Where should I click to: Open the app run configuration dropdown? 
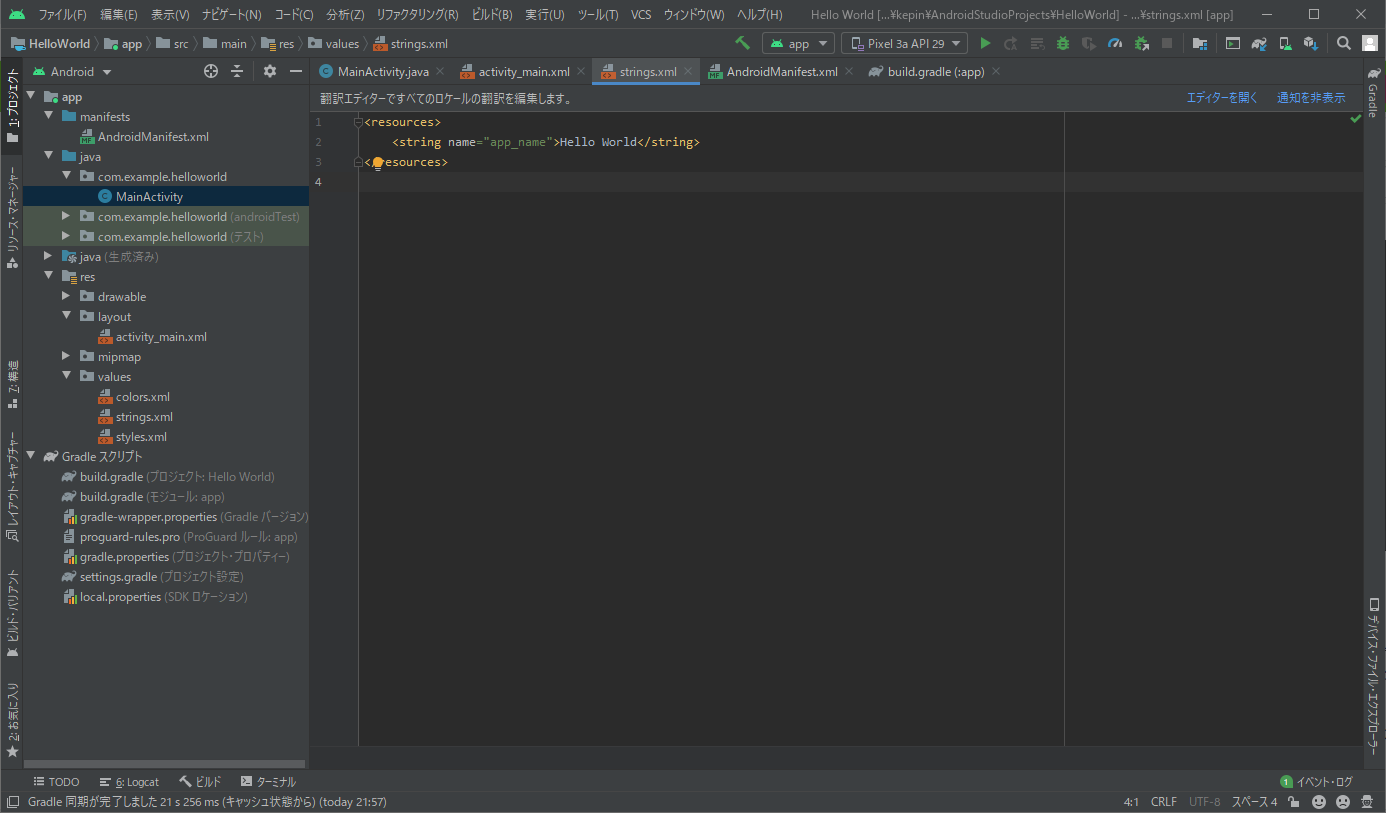coord(798,43)
